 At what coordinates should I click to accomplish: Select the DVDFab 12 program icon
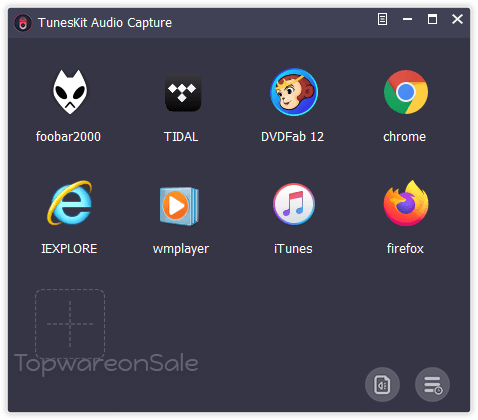[294, 92]
